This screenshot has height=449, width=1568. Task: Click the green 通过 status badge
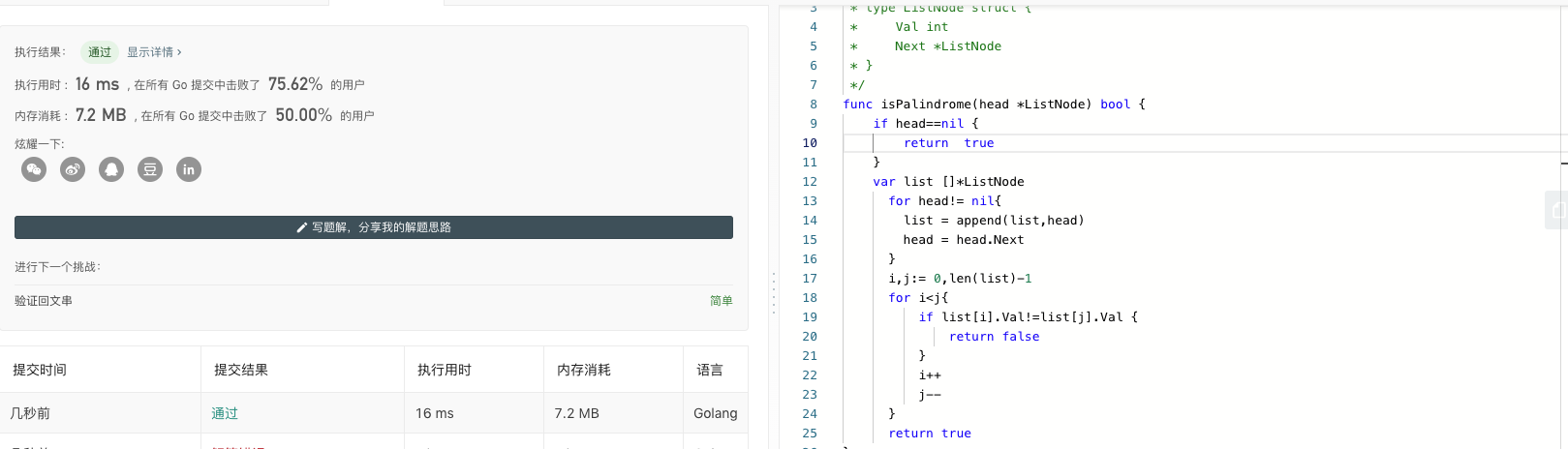click(x=100, y=52)
